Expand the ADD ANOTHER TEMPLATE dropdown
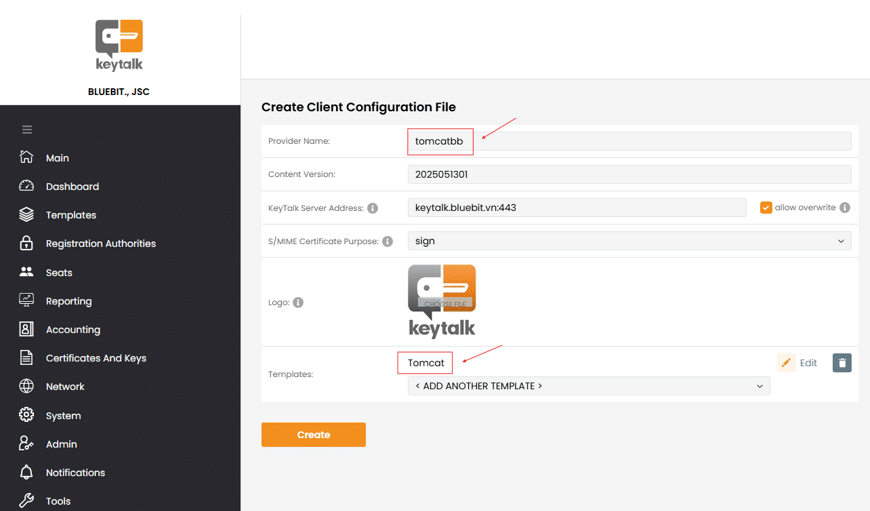Viewport: 870px width, 511px height. click(x=588, y=386)
